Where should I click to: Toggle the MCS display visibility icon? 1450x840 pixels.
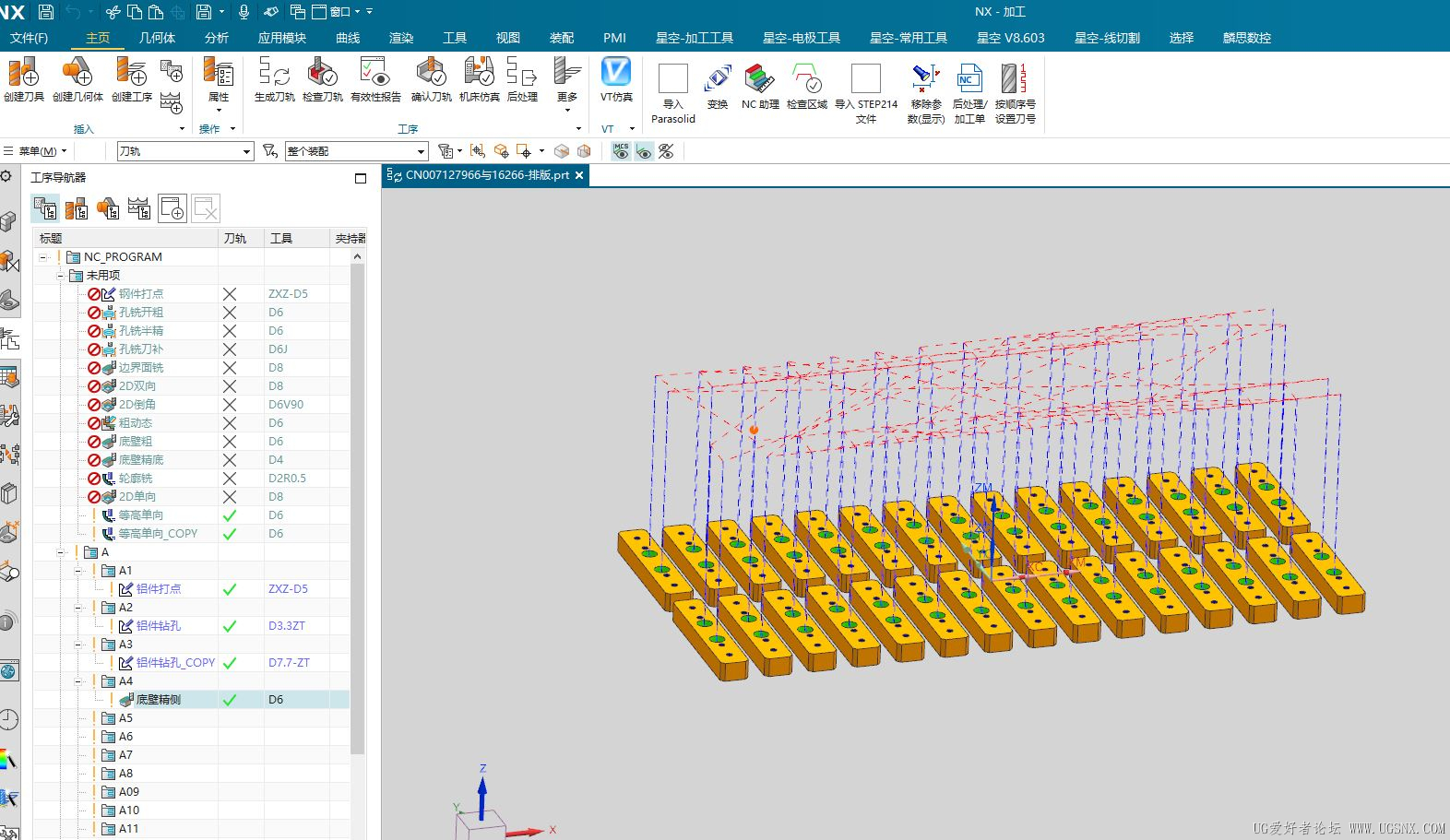click(x=621, y=151)
